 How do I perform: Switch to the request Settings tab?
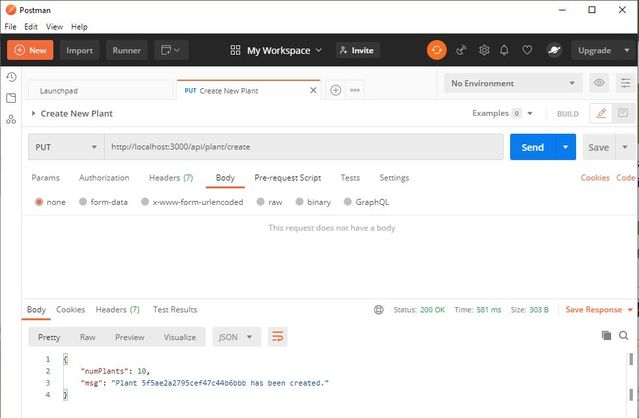(x=394, y=178)
